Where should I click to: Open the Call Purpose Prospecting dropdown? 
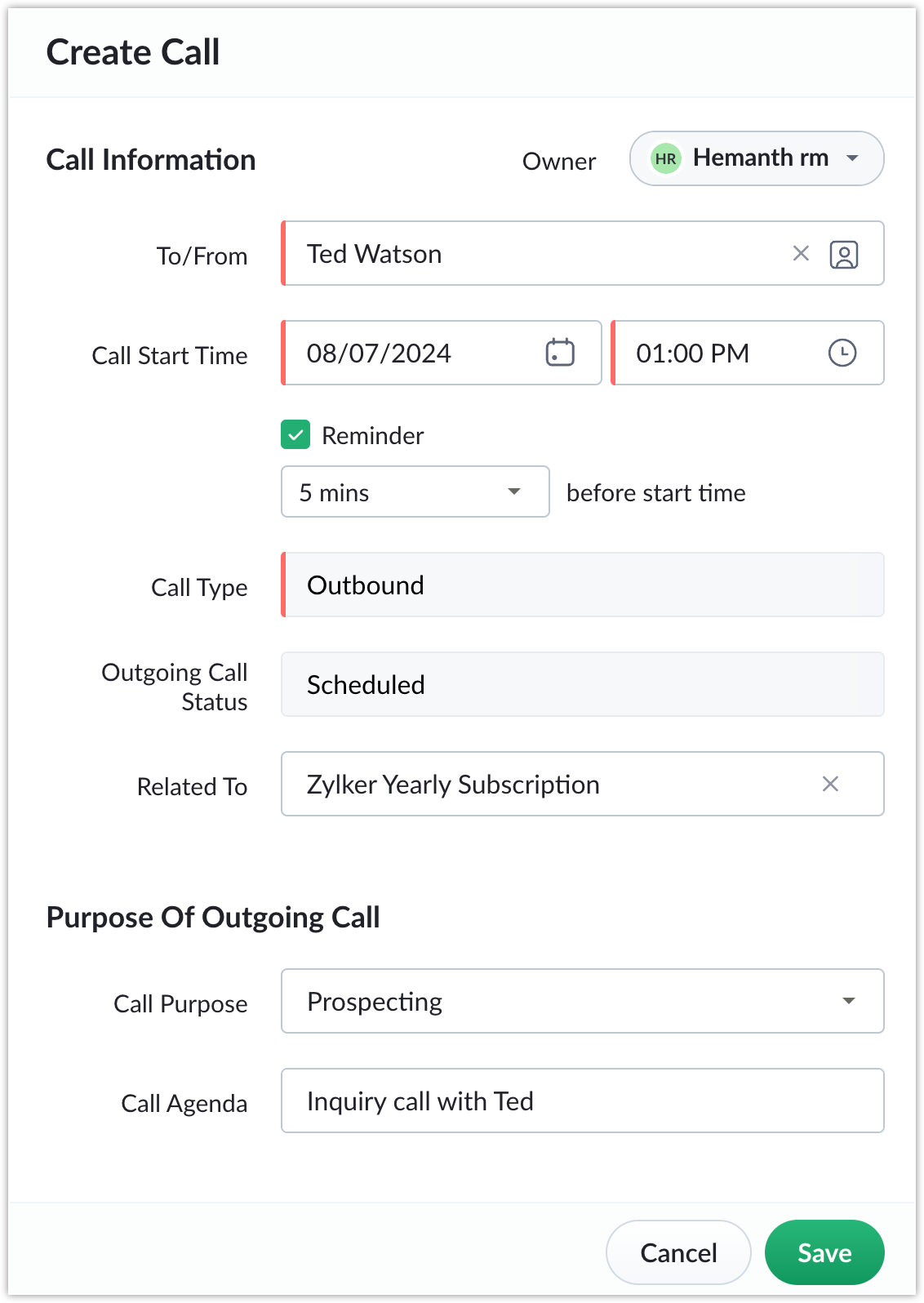pos(582,1001)
